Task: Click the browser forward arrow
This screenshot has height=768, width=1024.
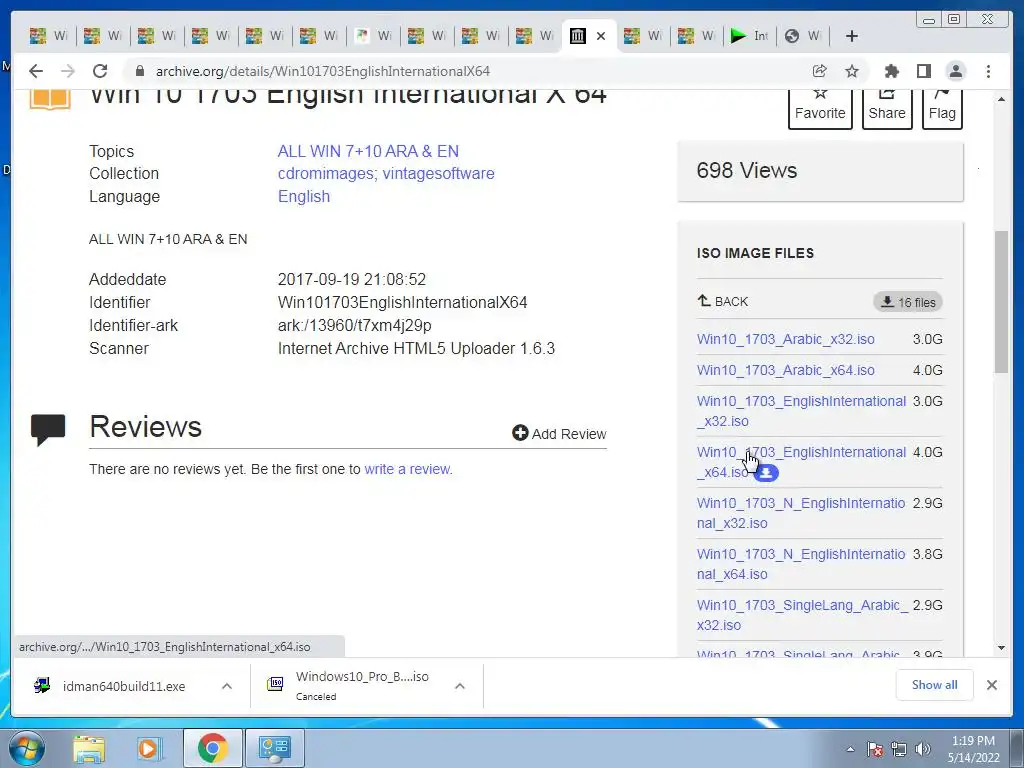Action: pyautogui.click(x=68, y=71)
